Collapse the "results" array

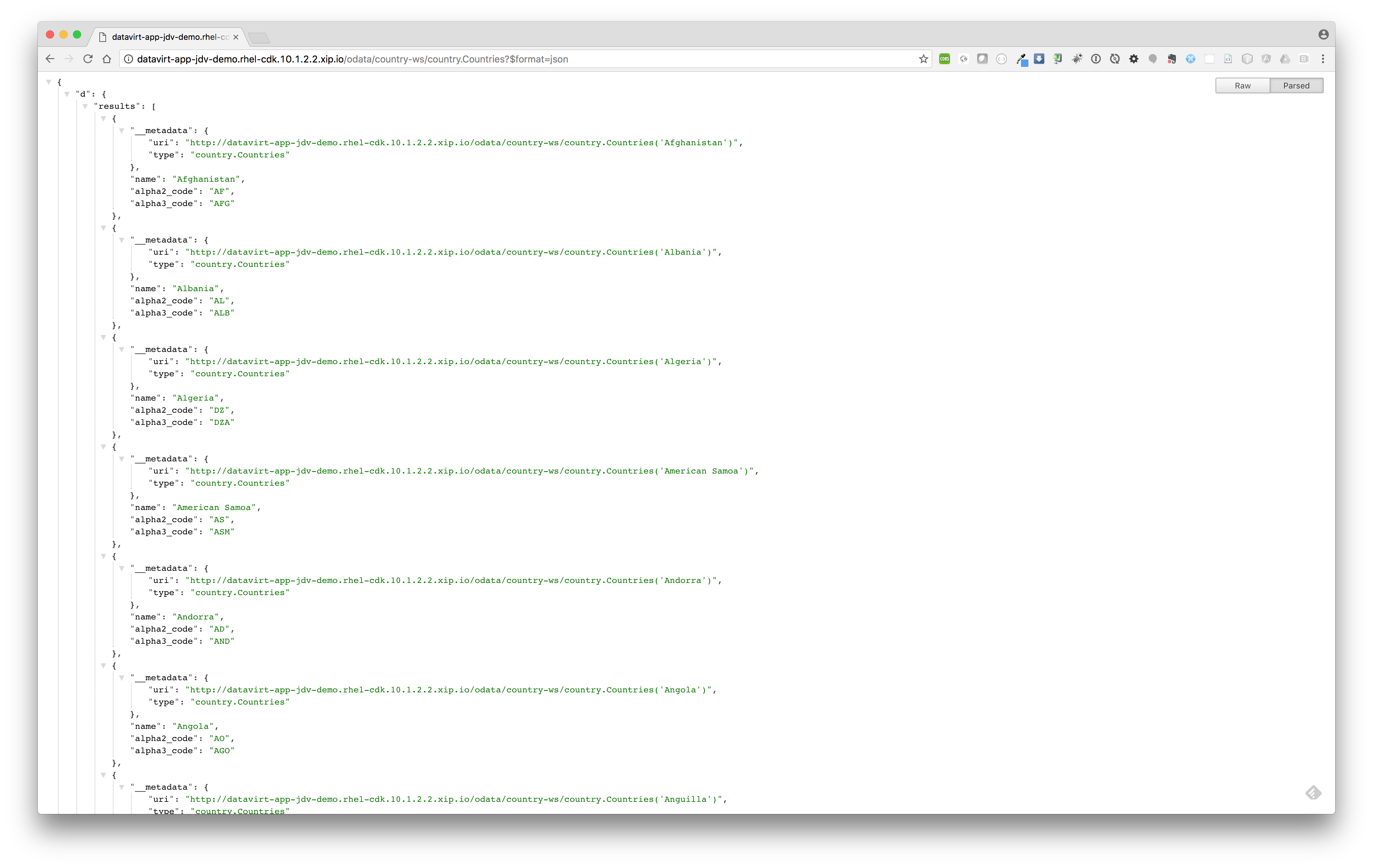(85, 106)
